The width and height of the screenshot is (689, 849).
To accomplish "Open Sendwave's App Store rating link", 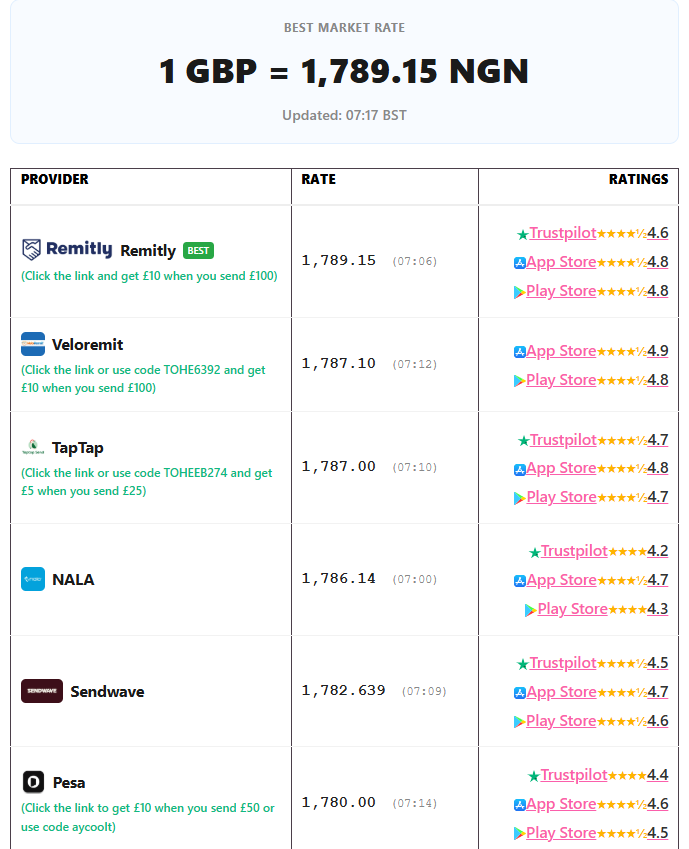I will 561,692.
